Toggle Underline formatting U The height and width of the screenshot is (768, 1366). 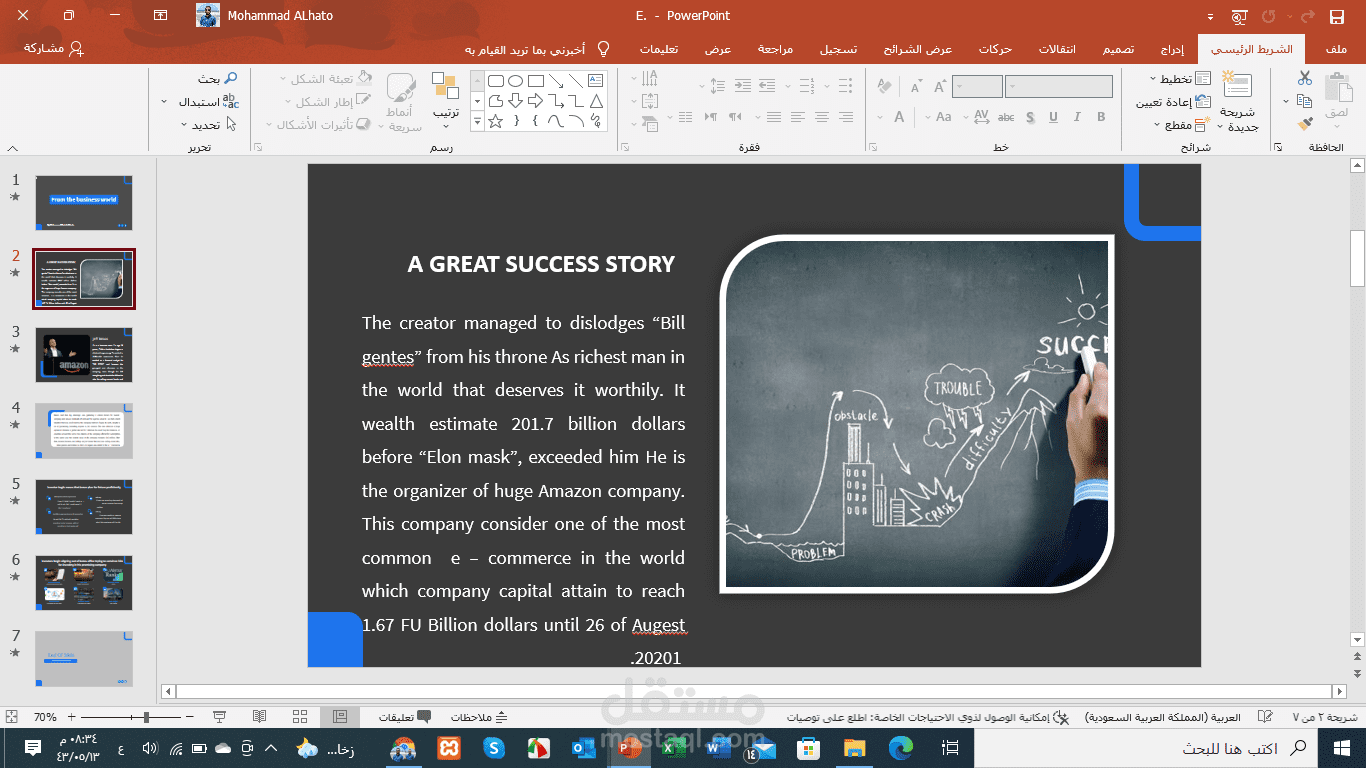click(x=1054, y=117)
